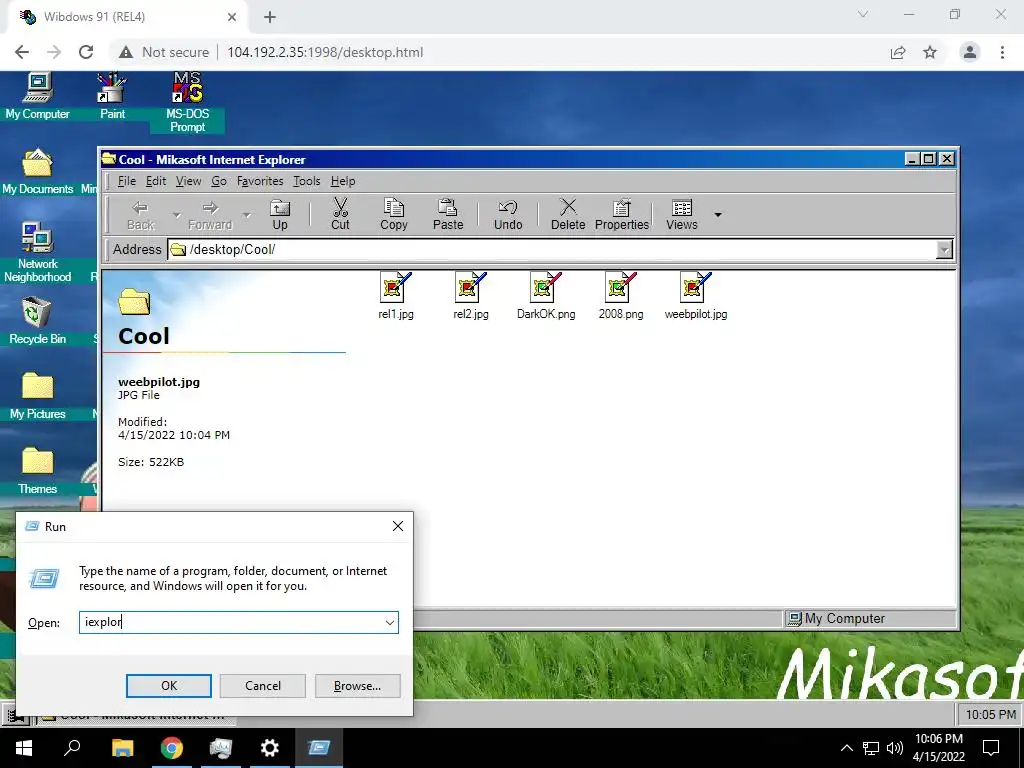
Task: Open the Go menu
Action: click(219, 181)
